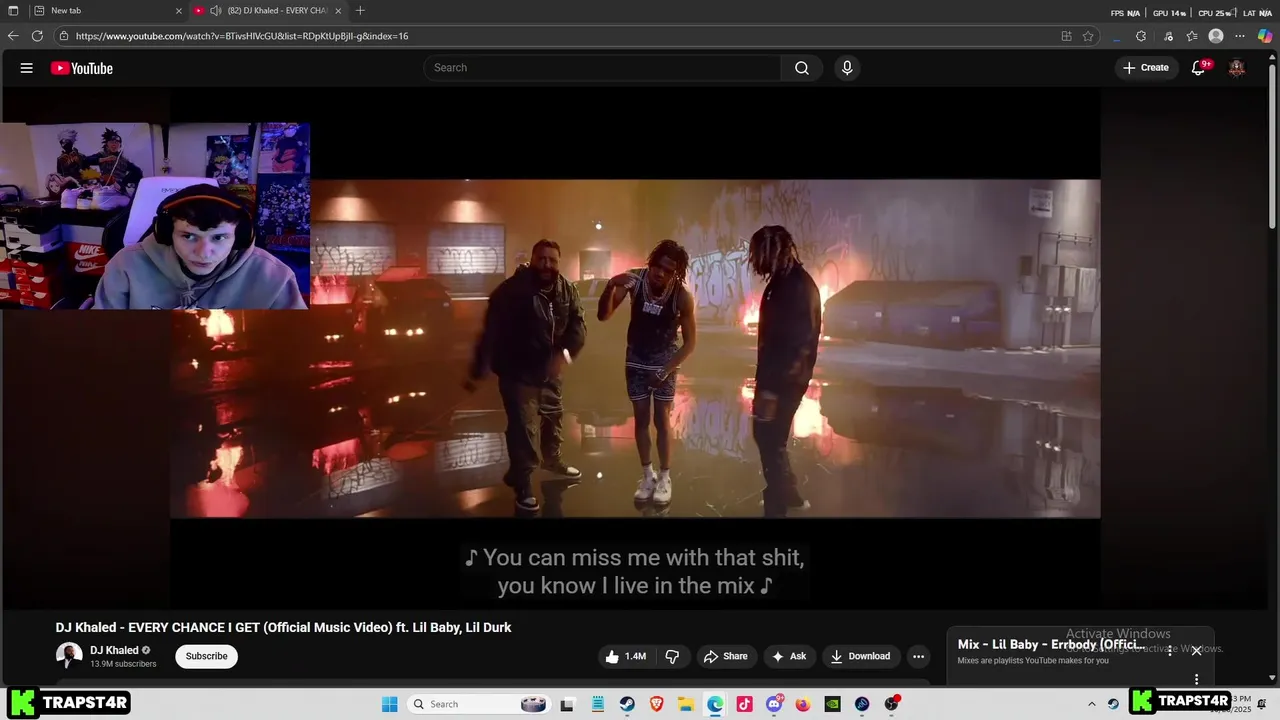Open a new browser tab with plus
1280x720 pixels.
[360, 11]
